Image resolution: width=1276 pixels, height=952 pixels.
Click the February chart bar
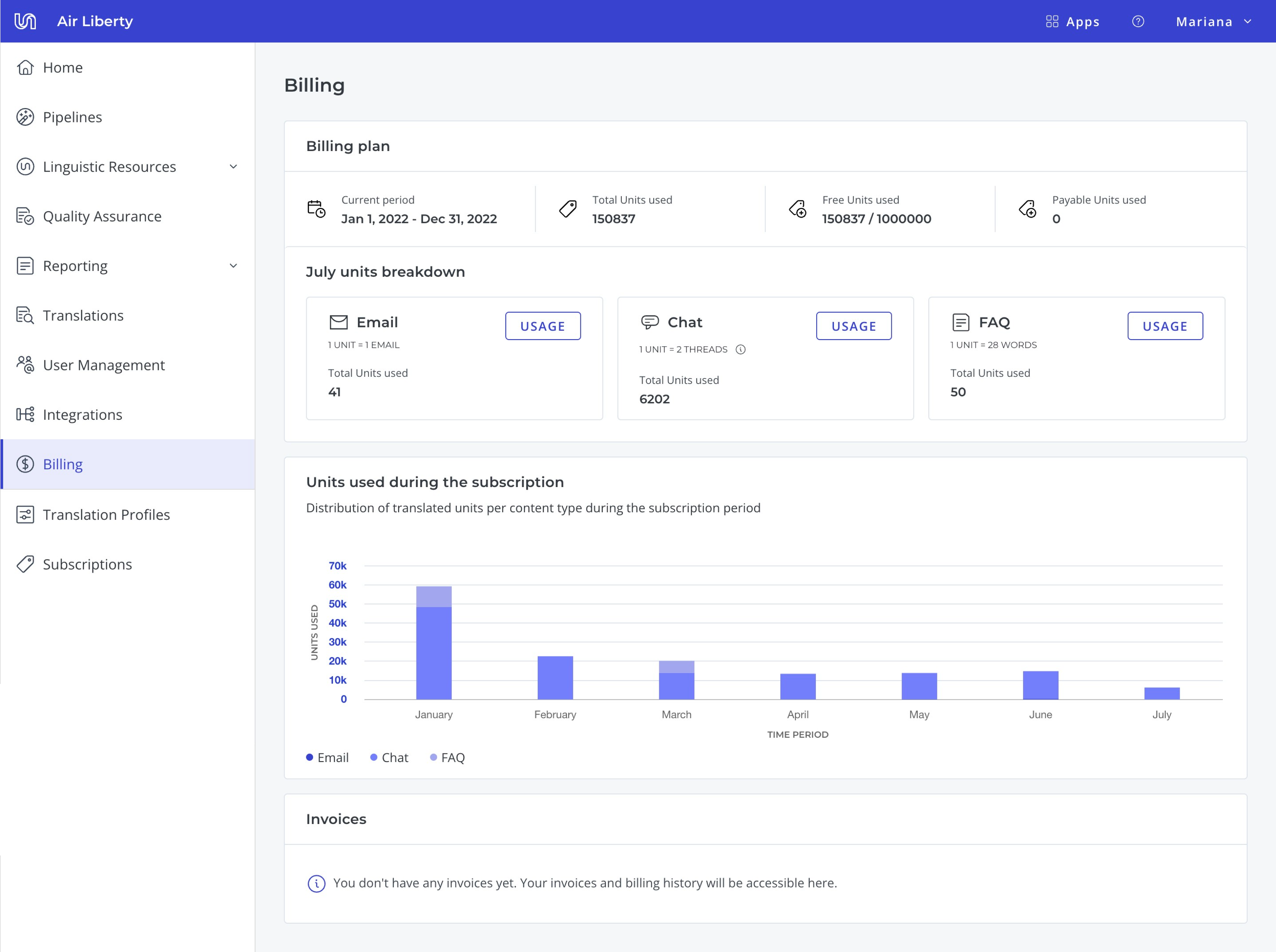click(555, 678)
